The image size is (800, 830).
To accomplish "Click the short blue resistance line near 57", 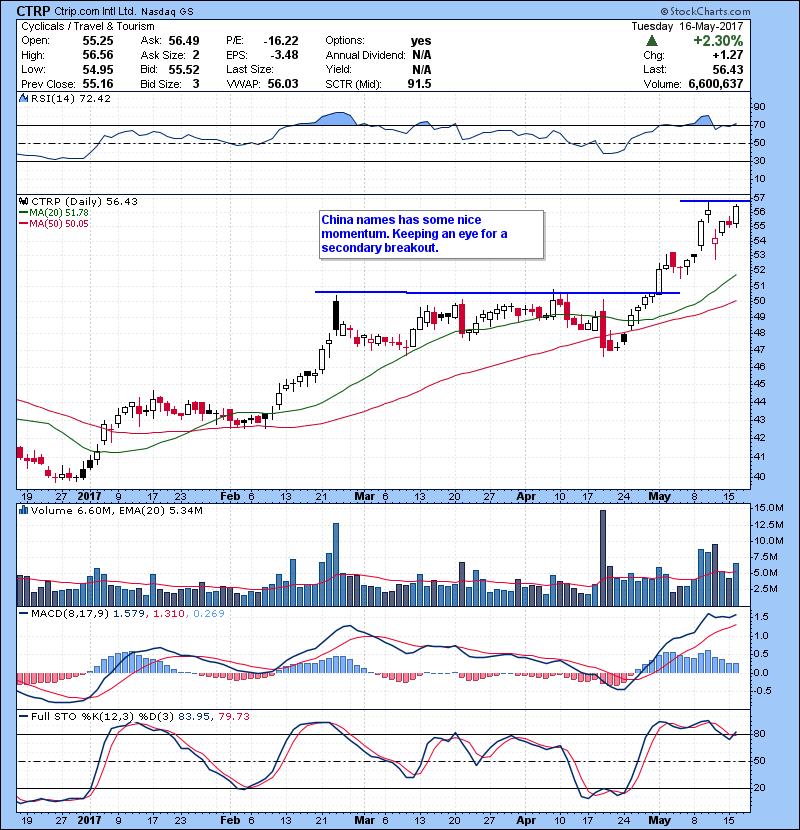I will (715, 201).
